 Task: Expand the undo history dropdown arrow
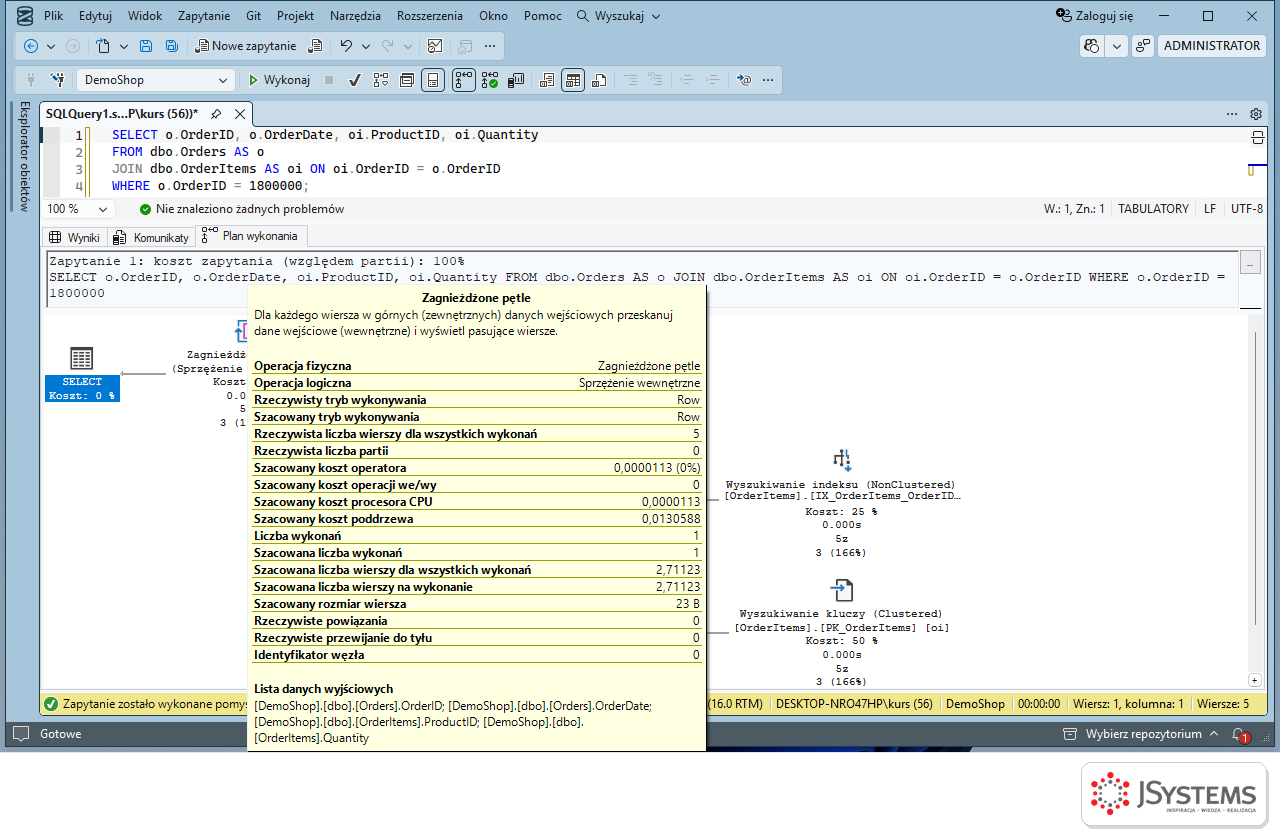[x=365, y=46]
